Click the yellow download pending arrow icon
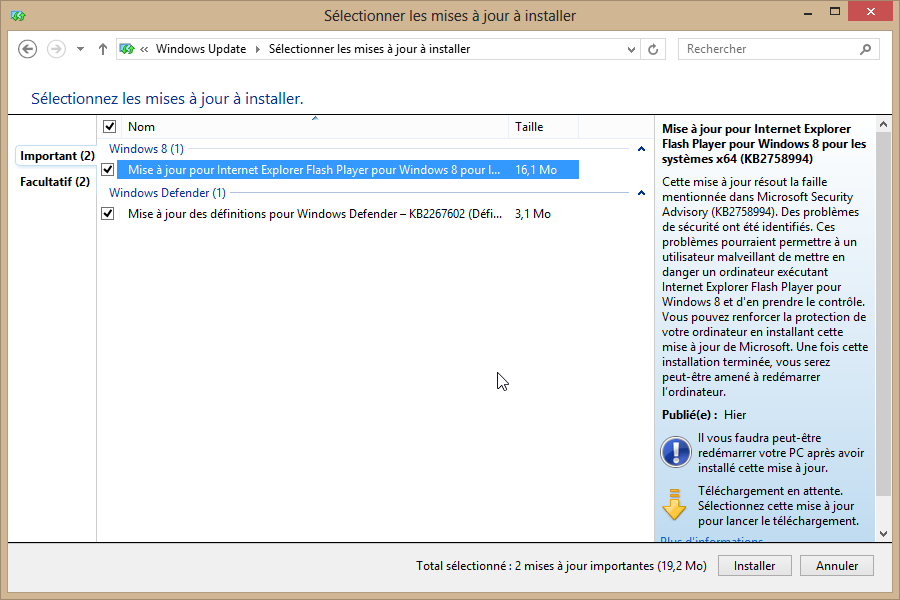 (674, 505)
